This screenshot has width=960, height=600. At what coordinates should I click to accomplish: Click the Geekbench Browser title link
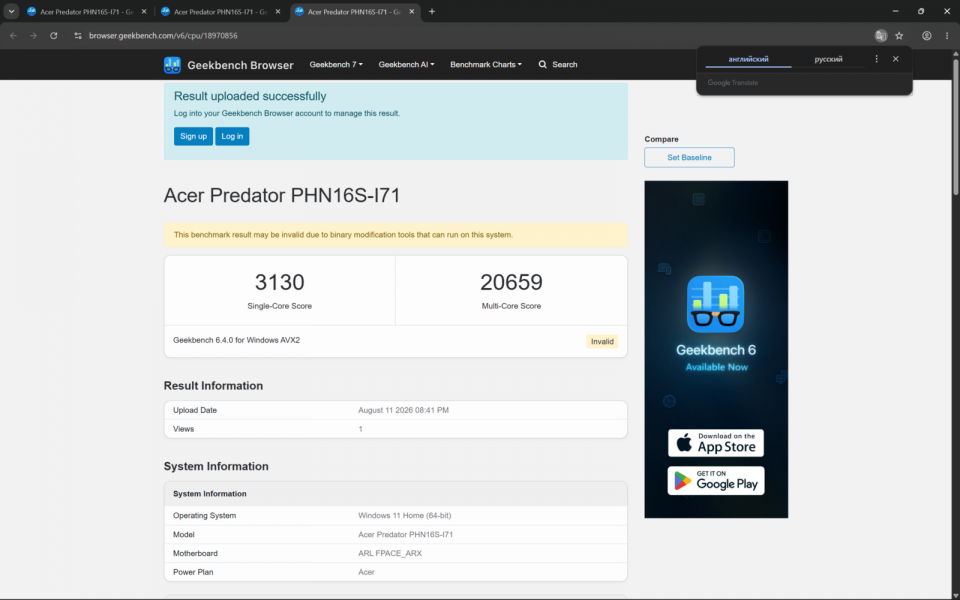coord(240,65)
